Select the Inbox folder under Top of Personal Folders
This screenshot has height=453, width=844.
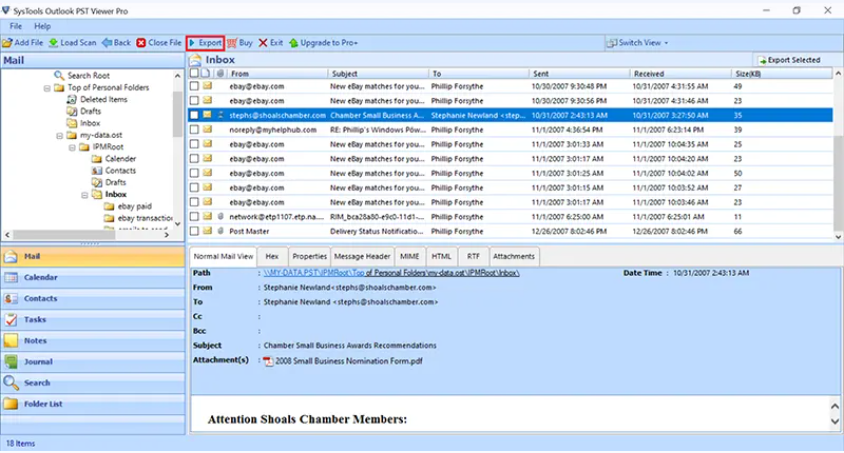click(x=90, y=123)
